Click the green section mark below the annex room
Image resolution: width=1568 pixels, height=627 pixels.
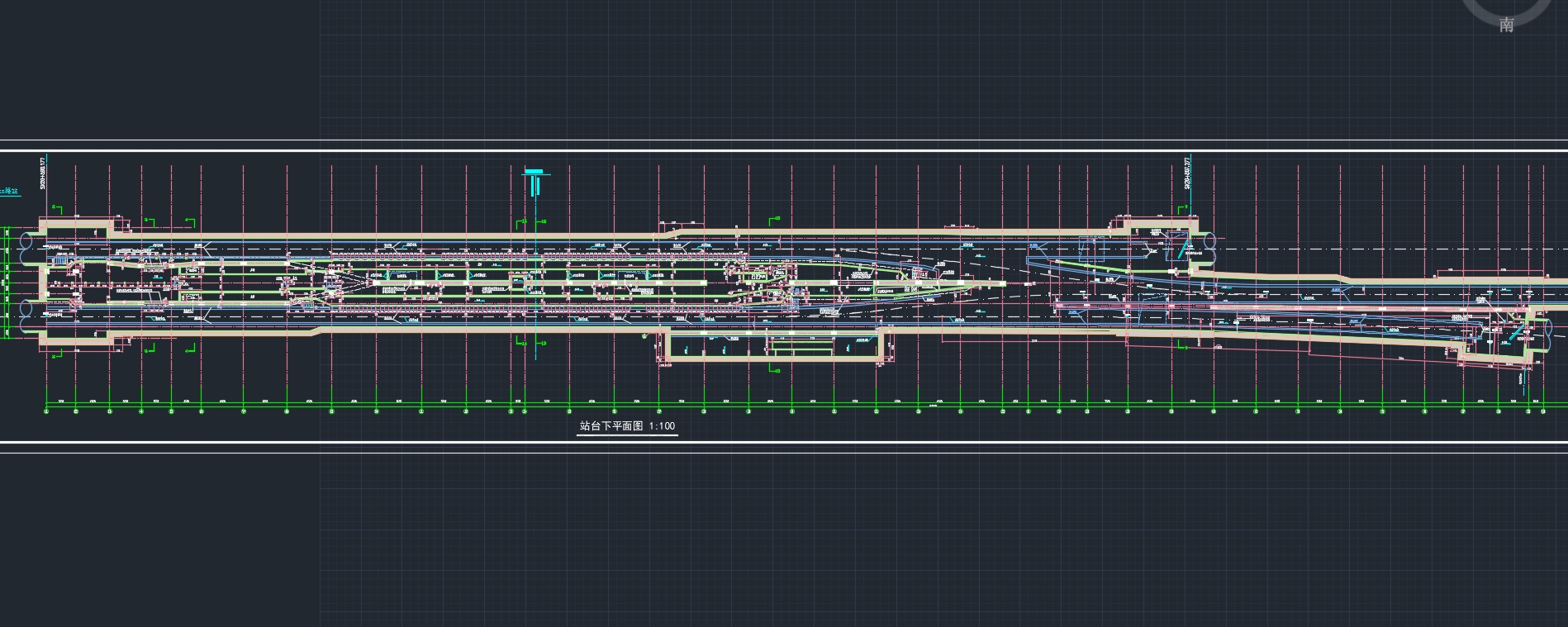tap(773, 369)
